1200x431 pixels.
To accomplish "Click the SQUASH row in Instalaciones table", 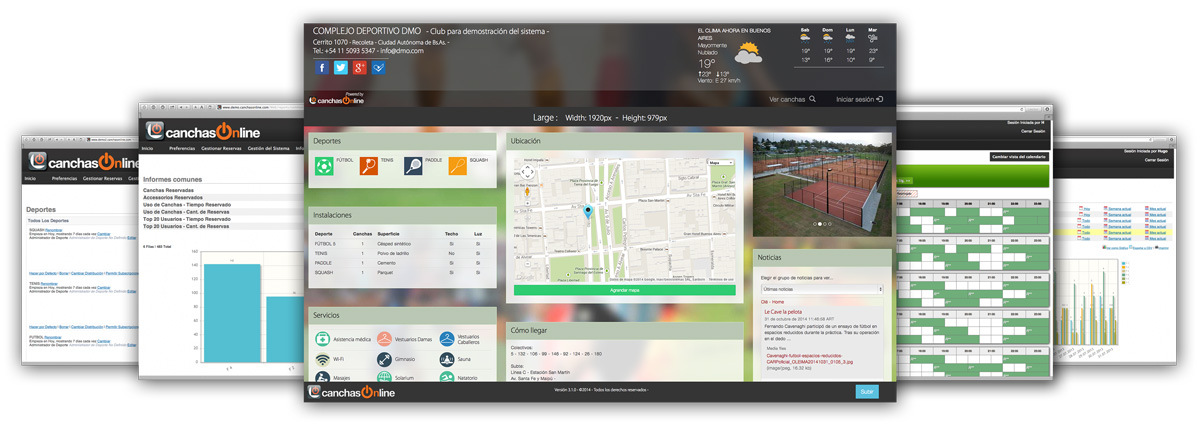I will [x=401, y=272].
